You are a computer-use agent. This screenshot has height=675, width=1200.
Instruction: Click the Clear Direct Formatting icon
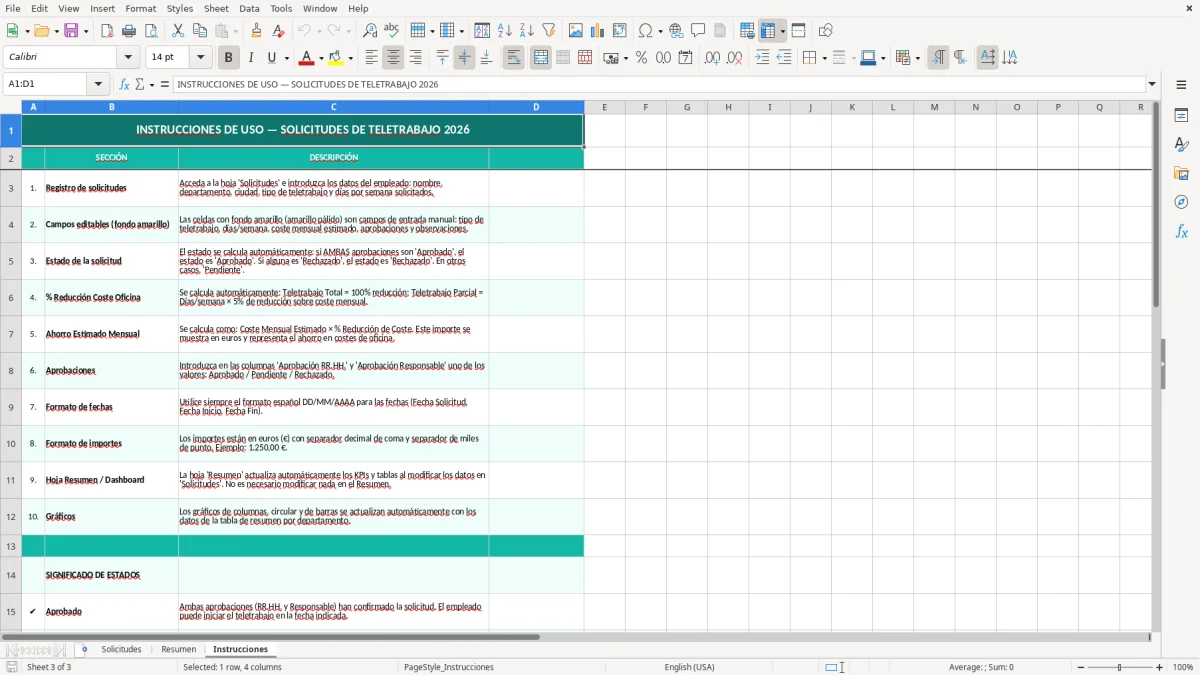[278, 31]
